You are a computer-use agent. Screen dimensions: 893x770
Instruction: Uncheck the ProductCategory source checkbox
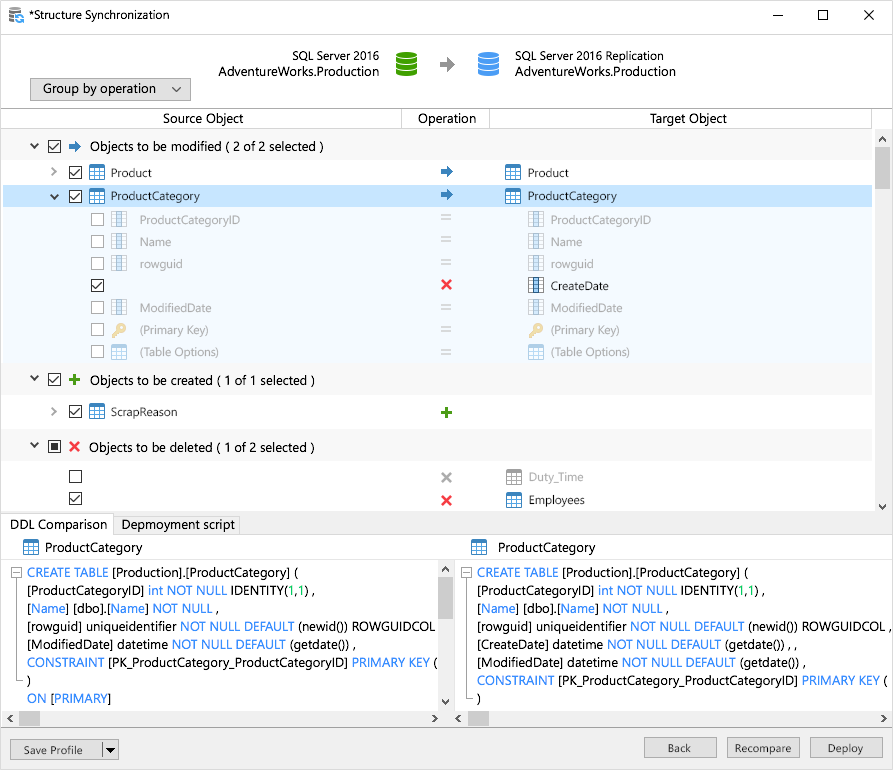[76, 196]
